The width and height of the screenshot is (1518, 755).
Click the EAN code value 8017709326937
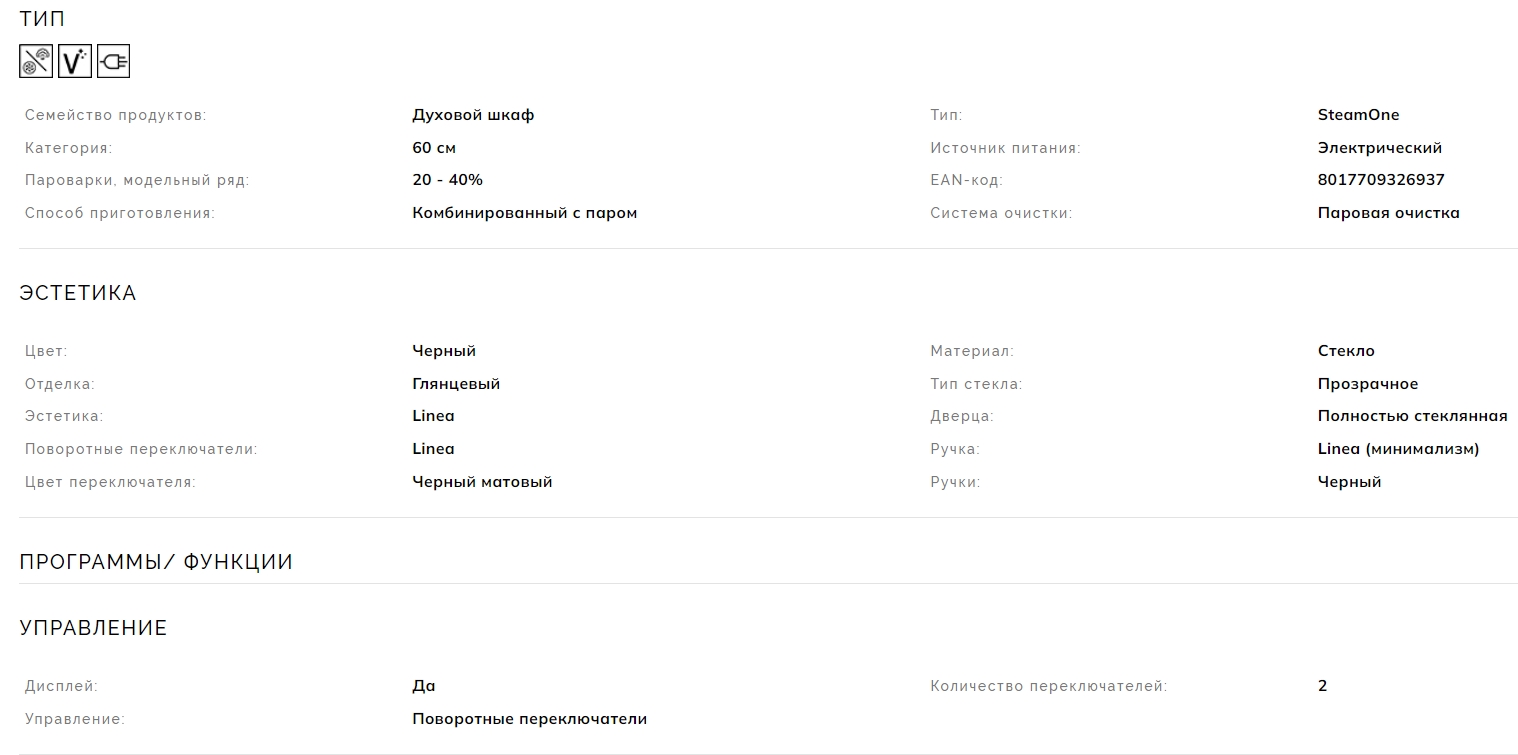click(x=1381, y=180)
